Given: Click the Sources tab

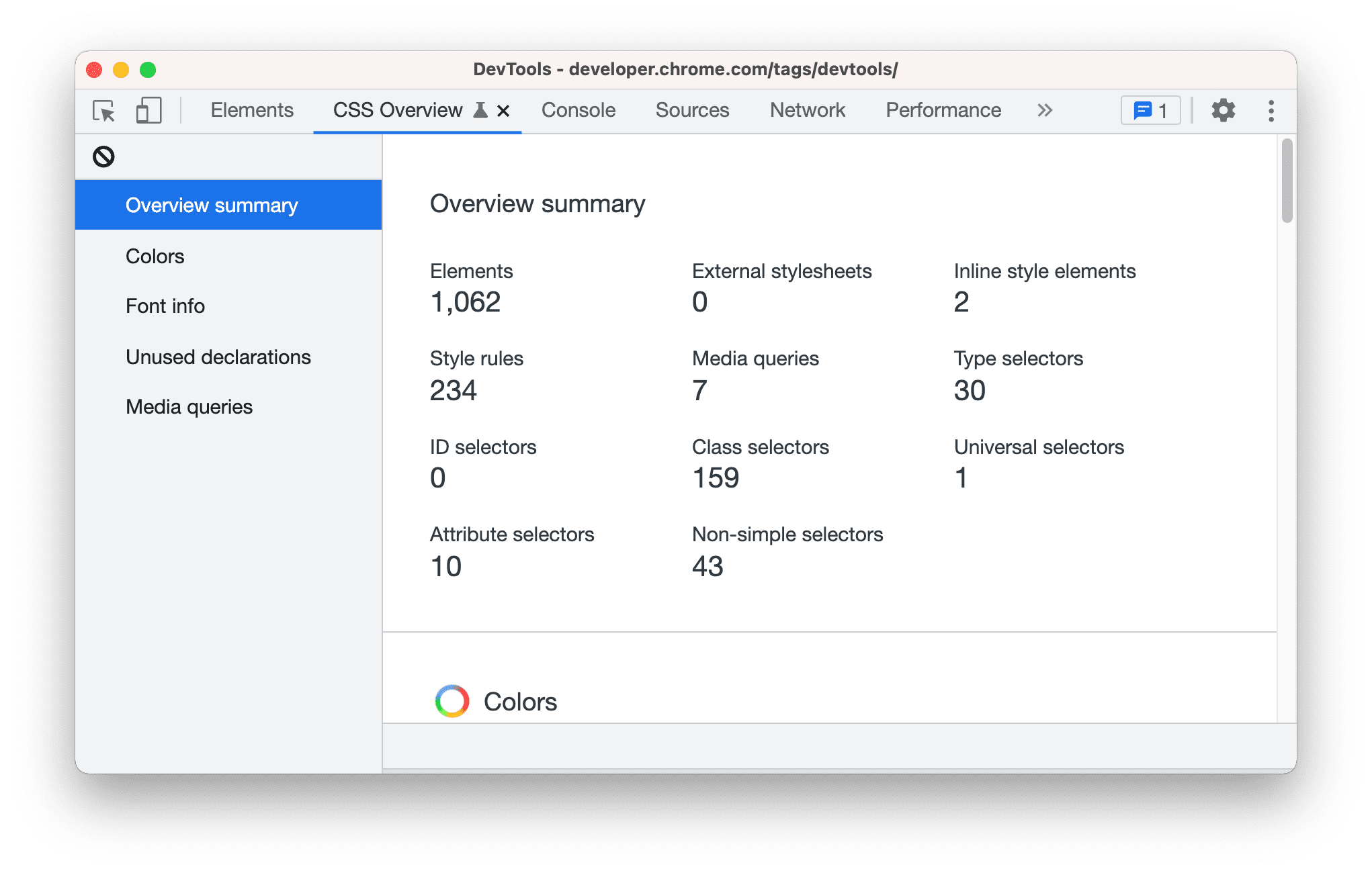Looking at the screenshot, I should coord(693,110).
